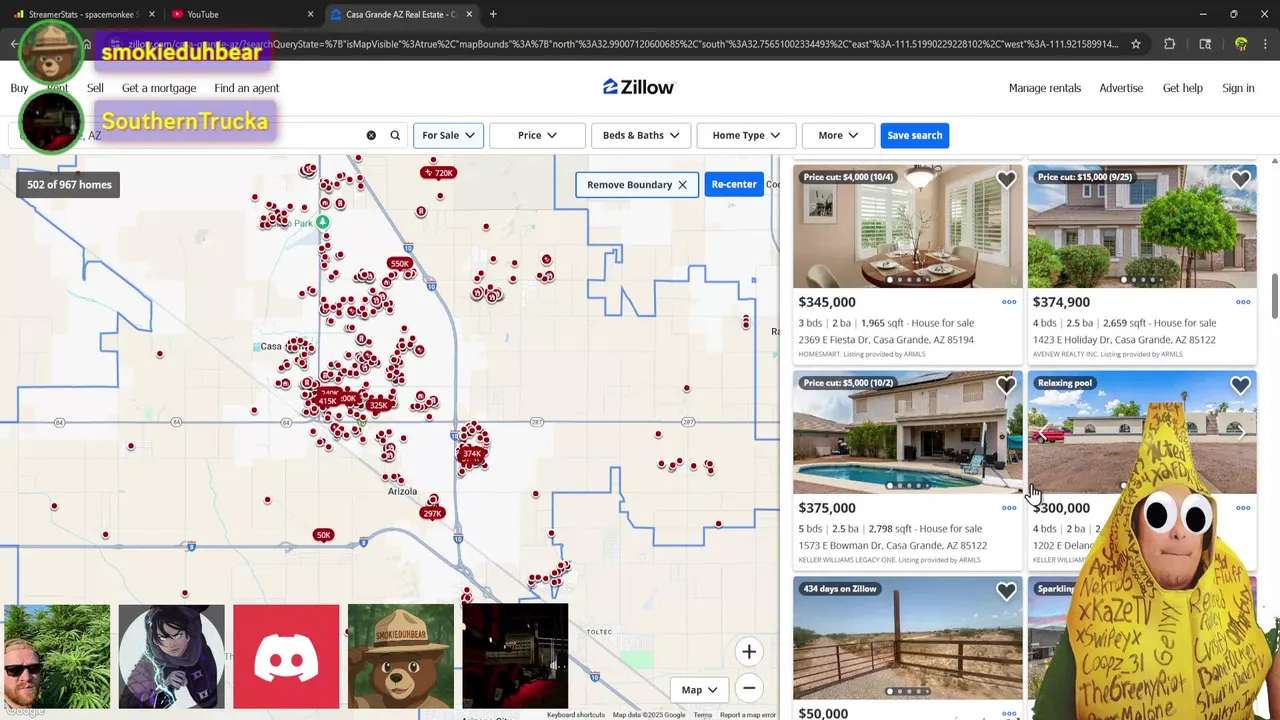The image size is (1280, 720).
Task: Click the Re-center map button
Action: pos(734,184)
